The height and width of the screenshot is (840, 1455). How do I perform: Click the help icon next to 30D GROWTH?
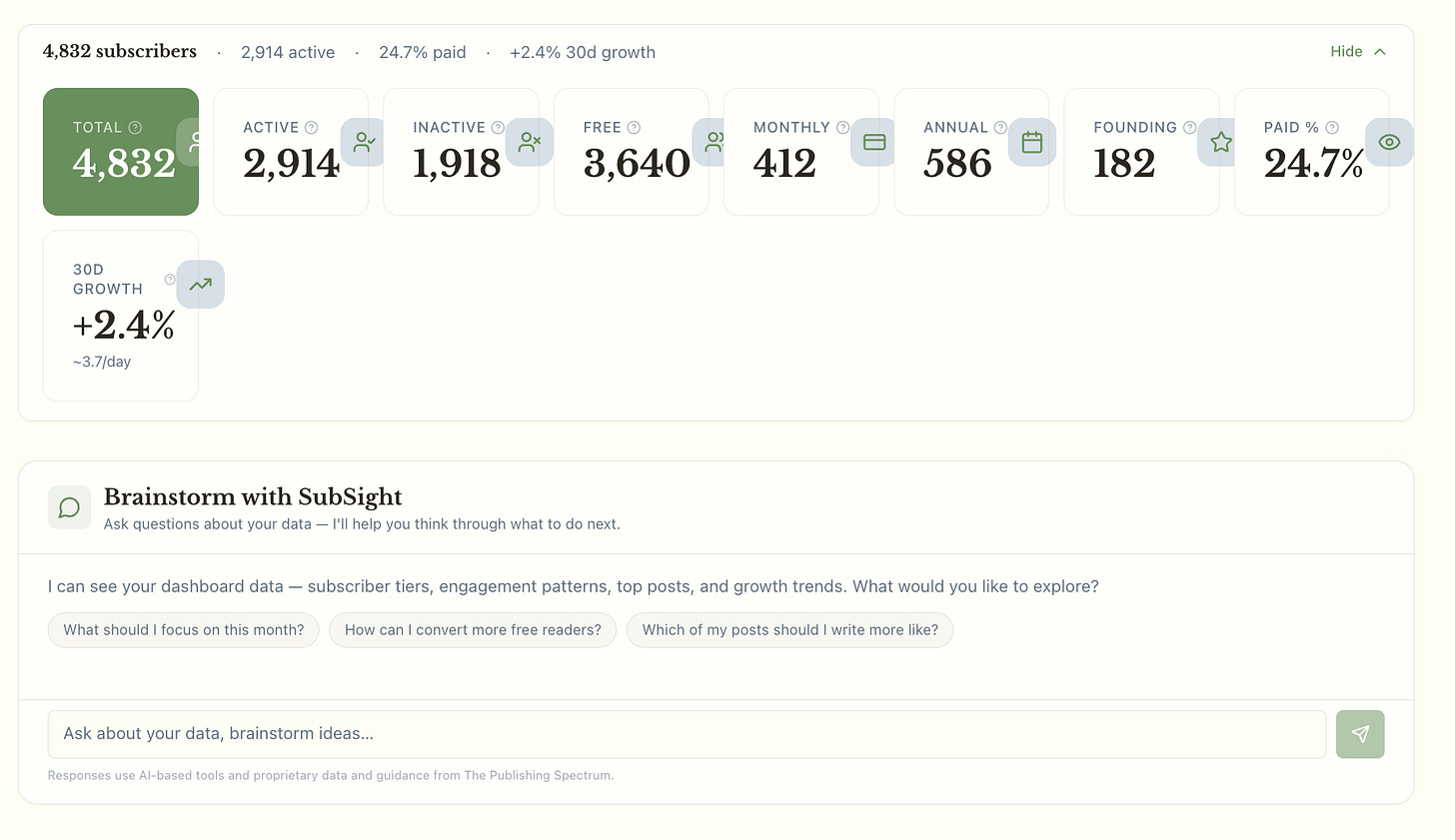170,280
